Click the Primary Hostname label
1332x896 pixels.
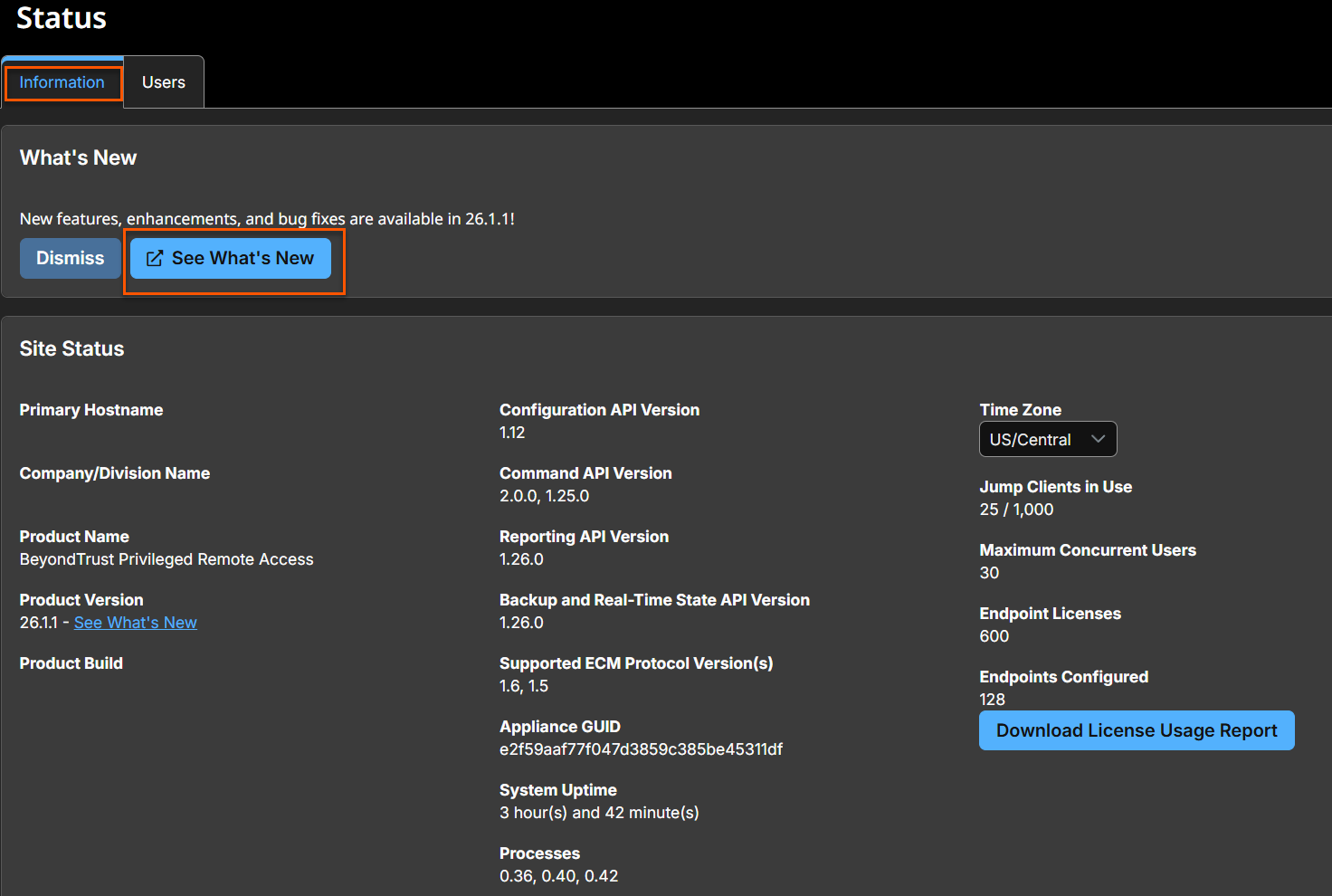pyautogui.click(x=91, y=410)
